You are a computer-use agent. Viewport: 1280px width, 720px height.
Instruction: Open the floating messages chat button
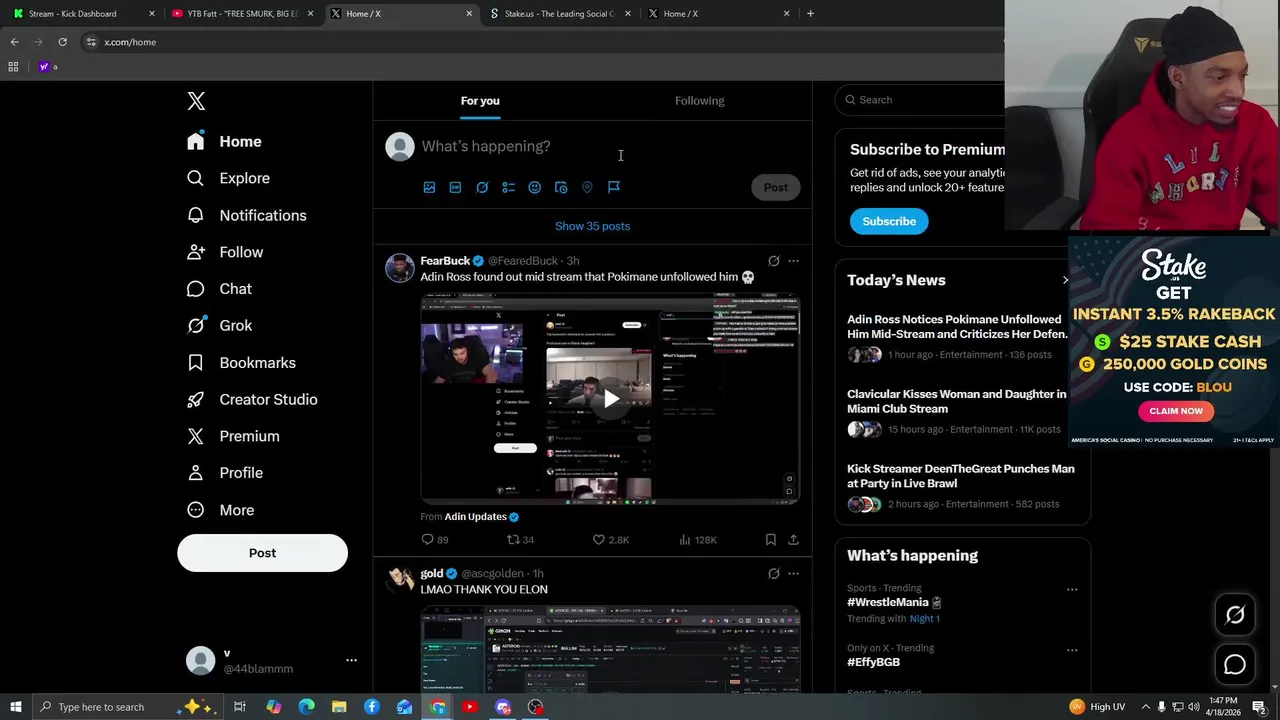1235,664
